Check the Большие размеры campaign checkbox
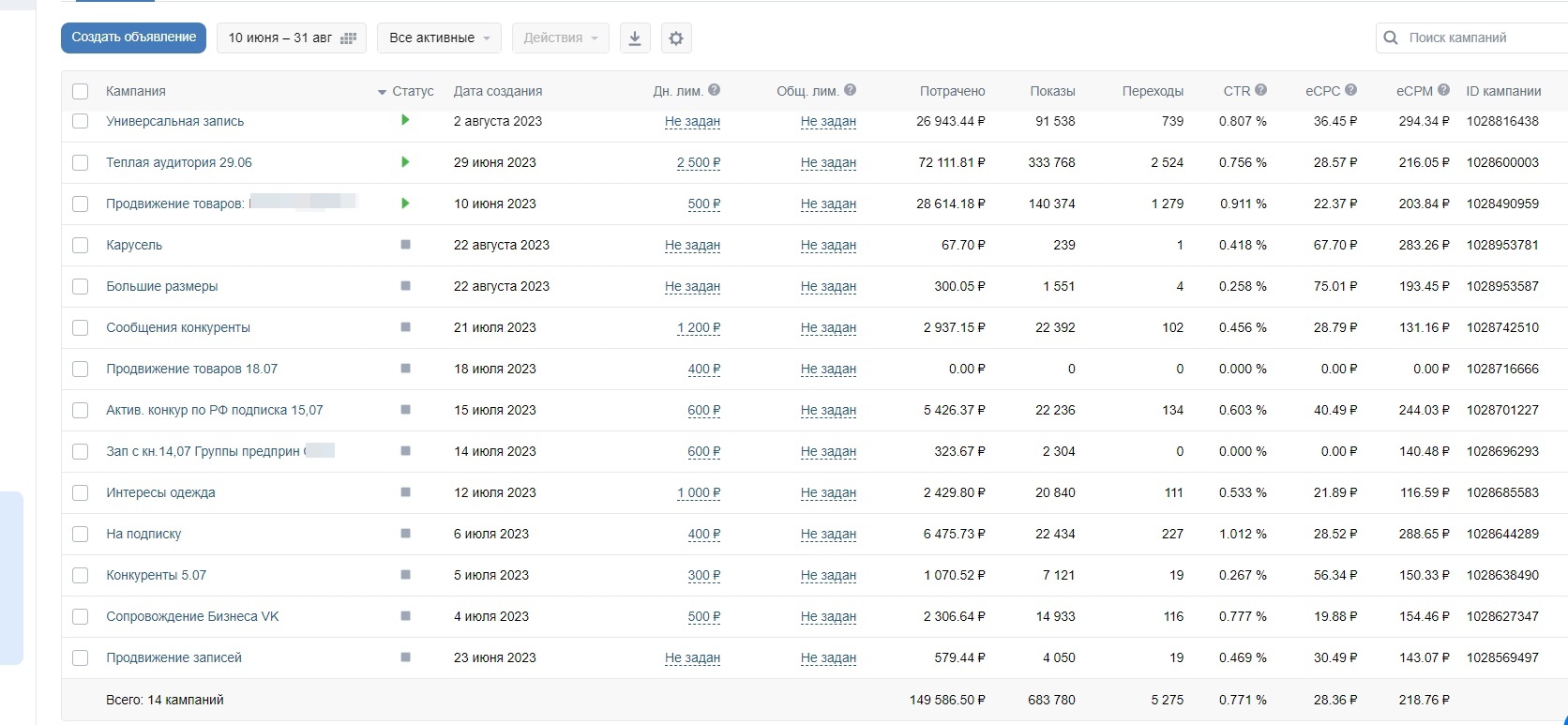 pyautogui.click(x=81, y=286)
